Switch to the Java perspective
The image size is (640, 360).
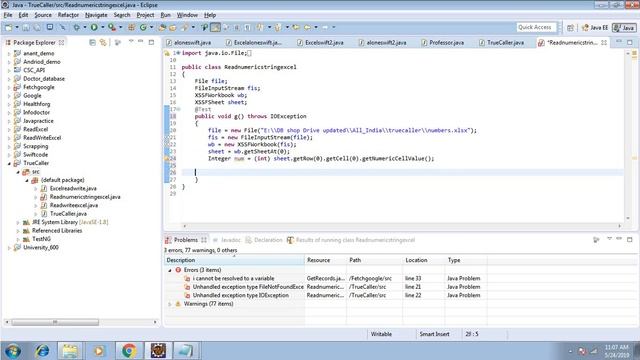(x=624, y=27)
